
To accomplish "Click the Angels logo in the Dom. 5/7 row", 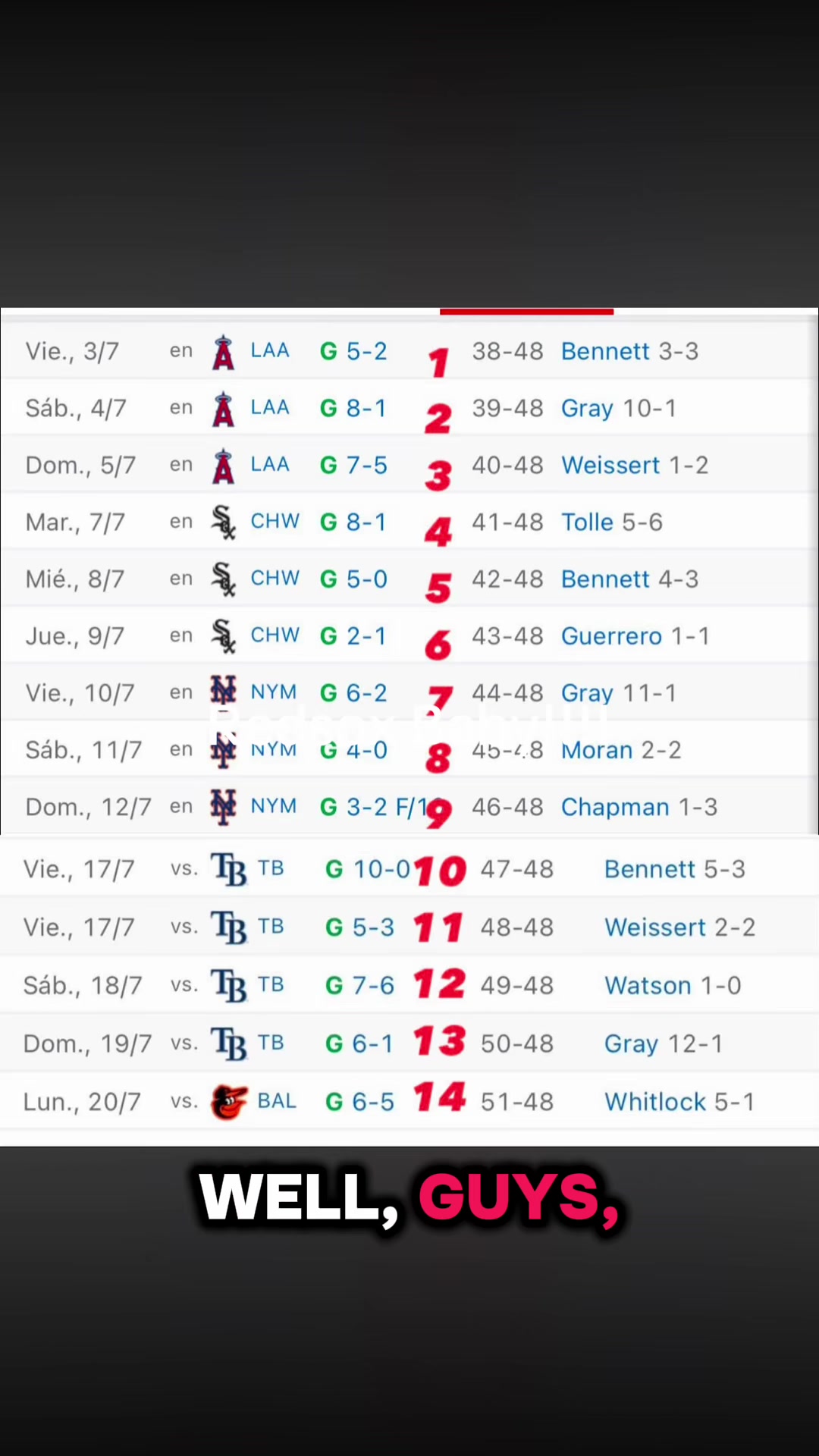I will [x=223, y=466].
